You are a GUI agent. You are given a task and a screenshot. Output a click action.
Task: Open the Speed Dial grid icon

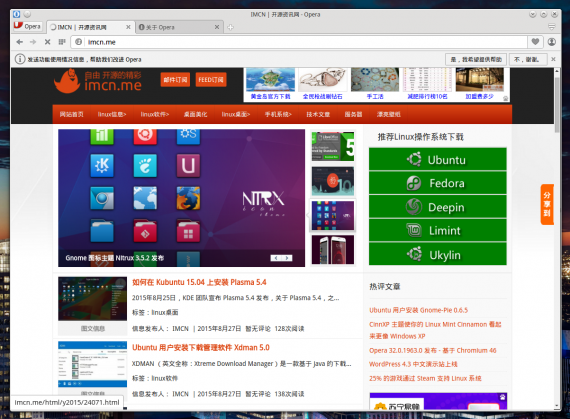tap(62, 42)
